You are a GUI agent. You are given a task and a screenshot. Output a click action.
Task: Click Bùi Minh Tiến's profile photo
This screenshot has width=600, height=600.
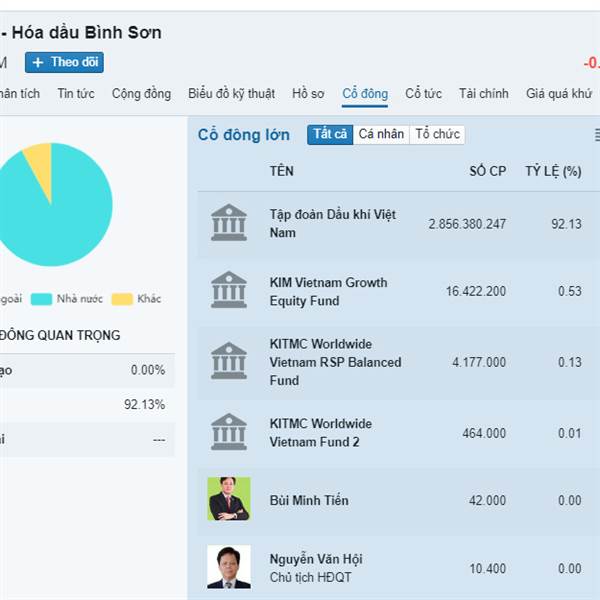[229, 499]
